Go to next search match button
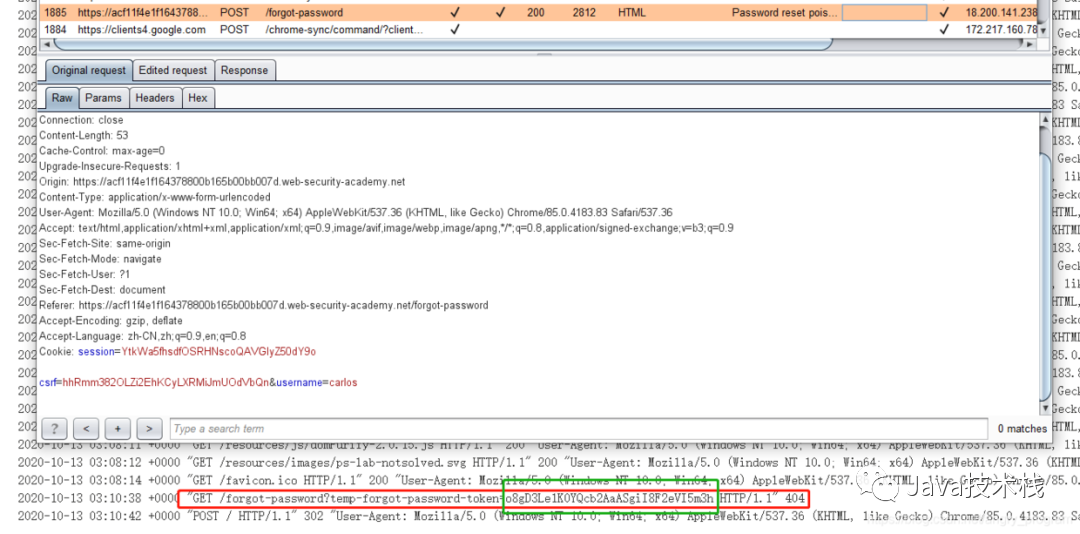This screenshot has width=1080, height=534. click(x=149, y=429)
